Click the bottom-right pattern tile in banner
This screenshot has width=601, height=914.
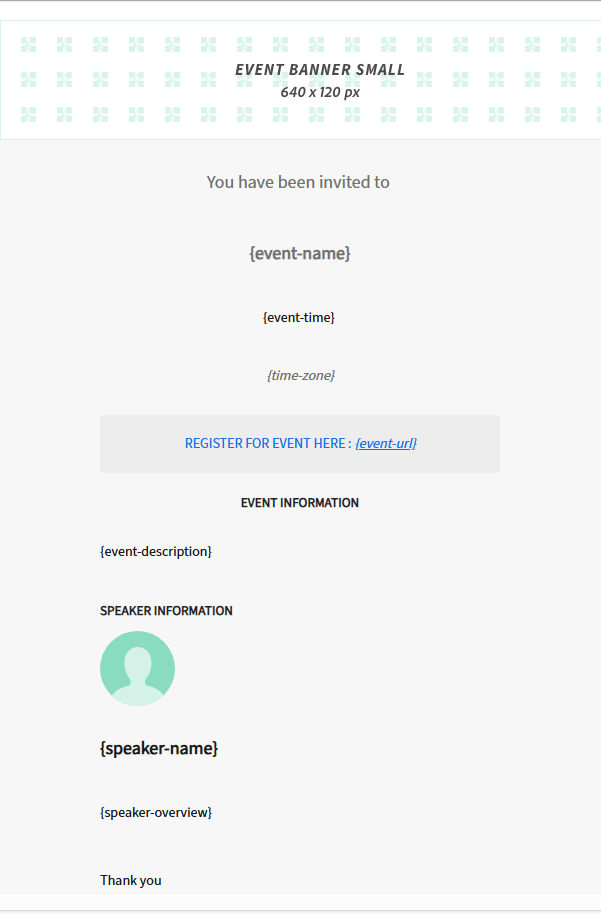[568, 114]
